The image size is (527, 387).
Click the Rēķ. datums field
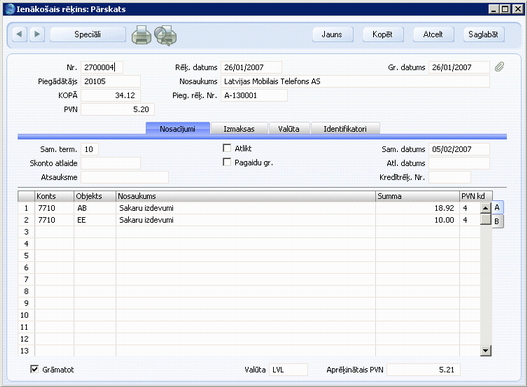(251, 67)
